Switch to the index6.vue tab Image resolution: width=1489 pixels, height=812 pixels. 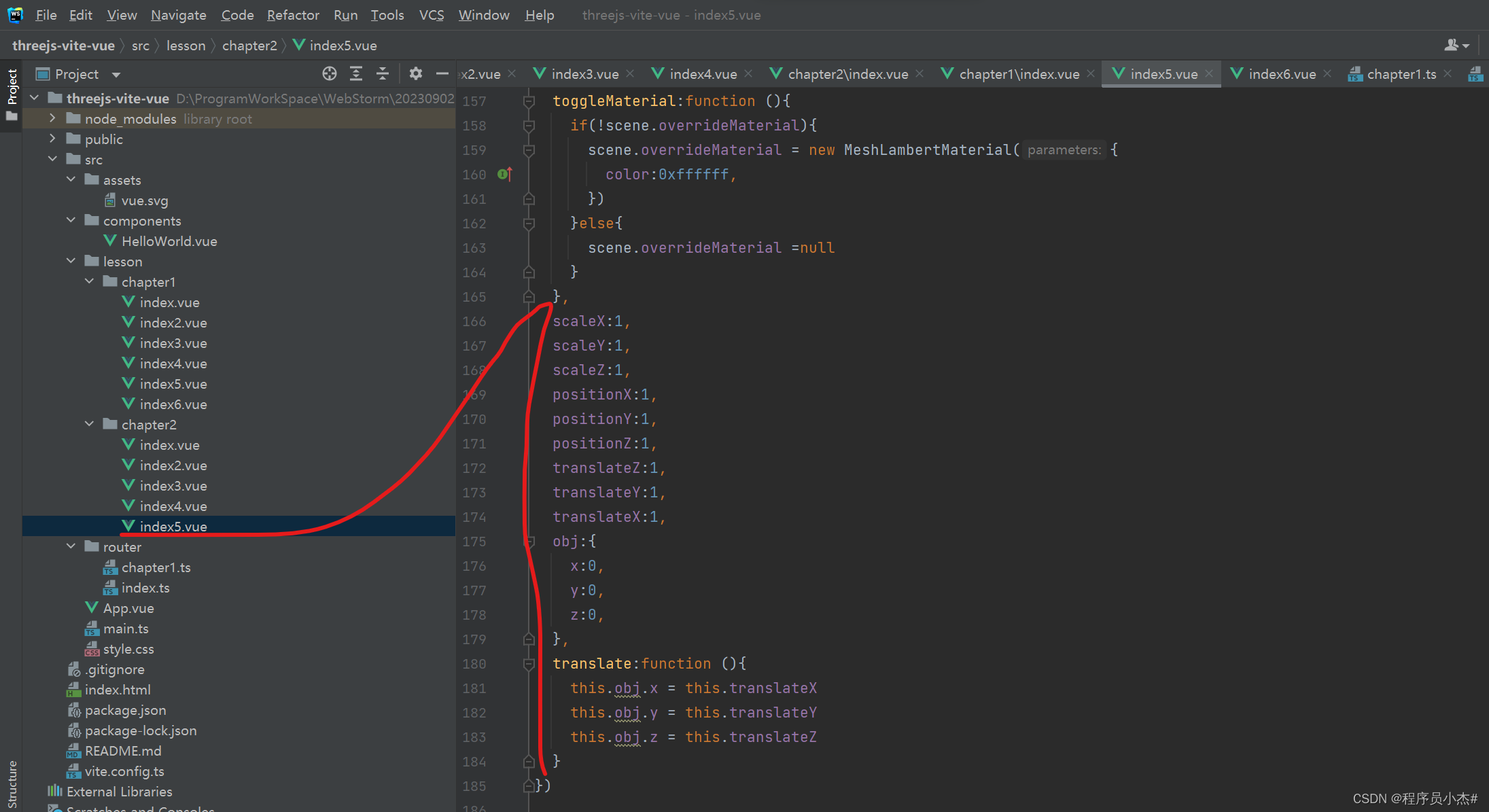pyautogui.click(x=1281, y=73)
